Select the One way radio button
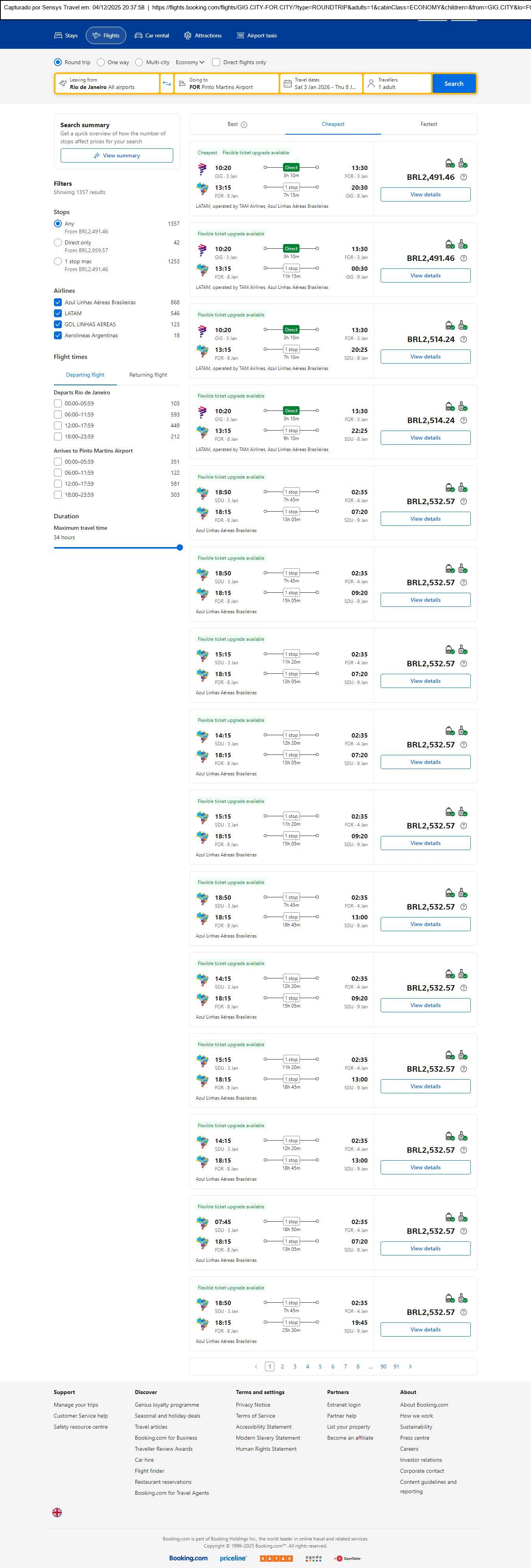The height and width of the screenshot is (1568, 531). (x=101, y=62)
